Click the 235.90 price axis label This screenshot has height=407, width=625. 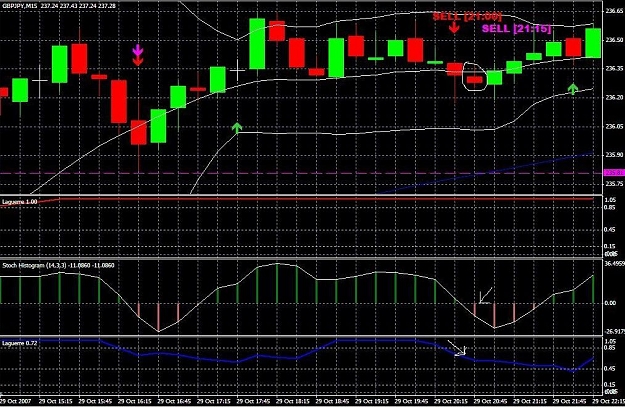(x=614, y=155)
